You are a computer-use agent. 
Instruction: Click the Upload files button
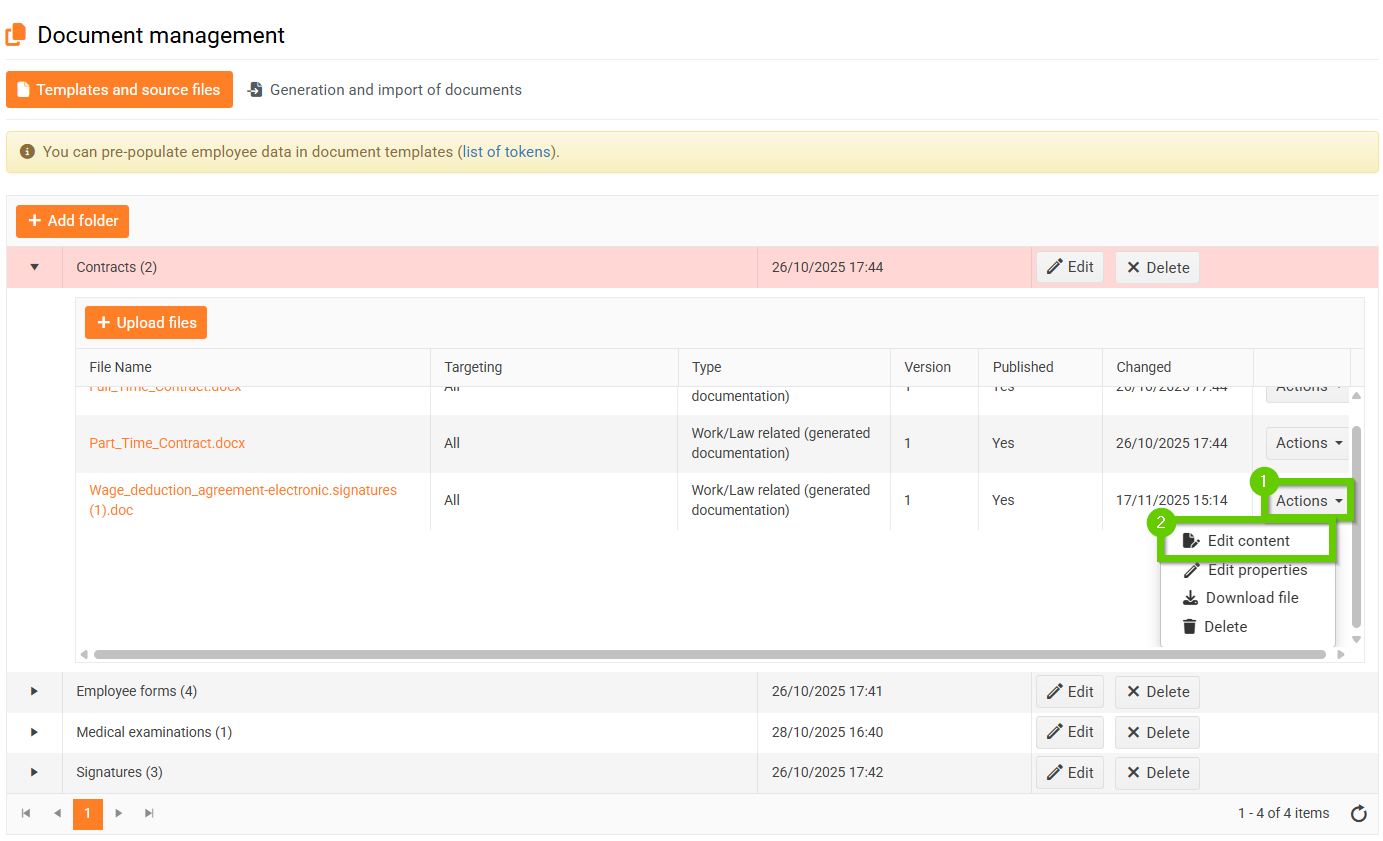pyautogui.click(x=146, y=323)
